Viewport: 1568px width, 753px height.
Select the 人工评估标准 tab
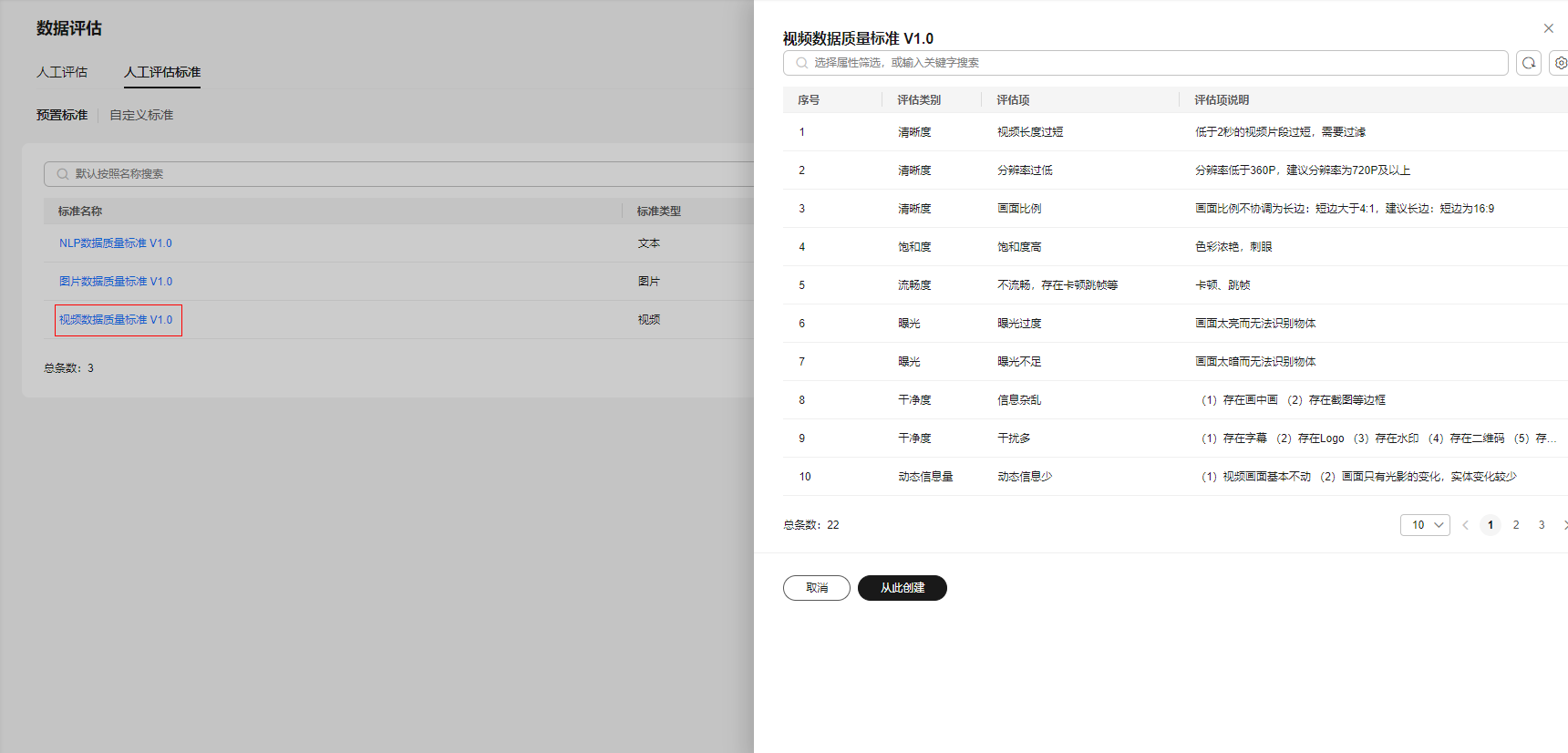(x=162, y=72)
